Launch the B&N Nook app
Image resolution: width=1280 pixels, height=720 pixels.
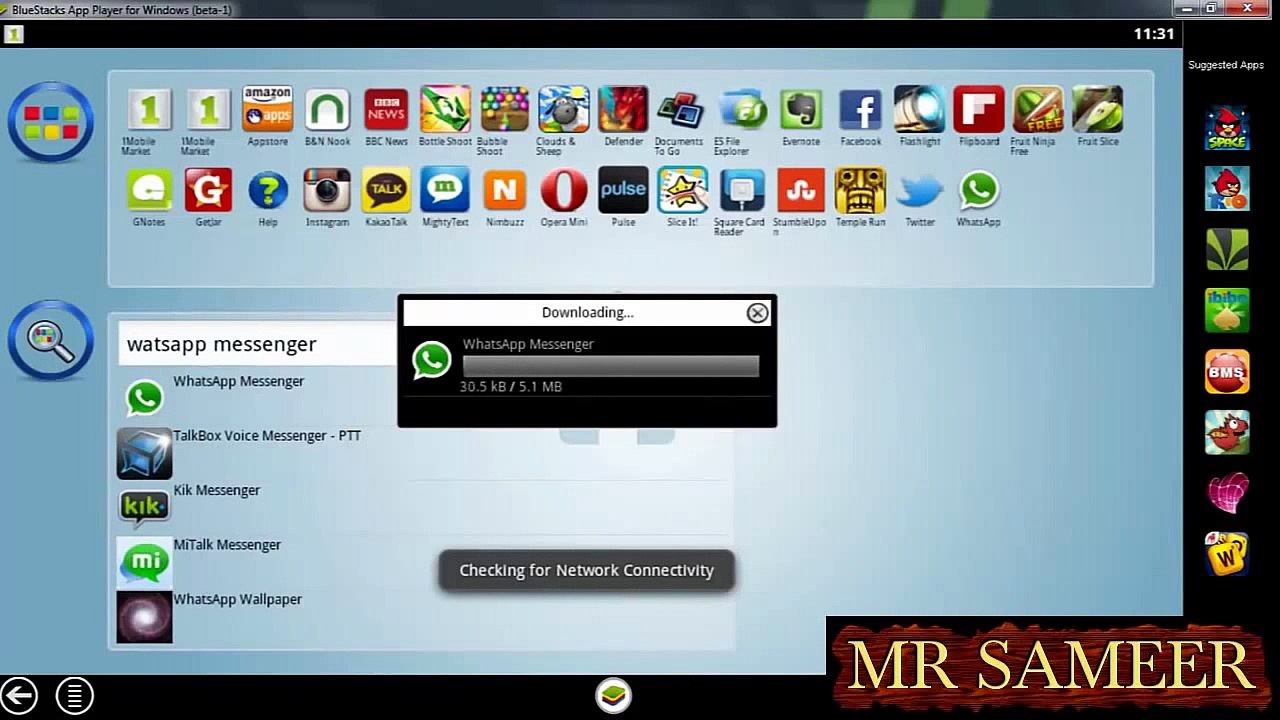coord(327,109)
